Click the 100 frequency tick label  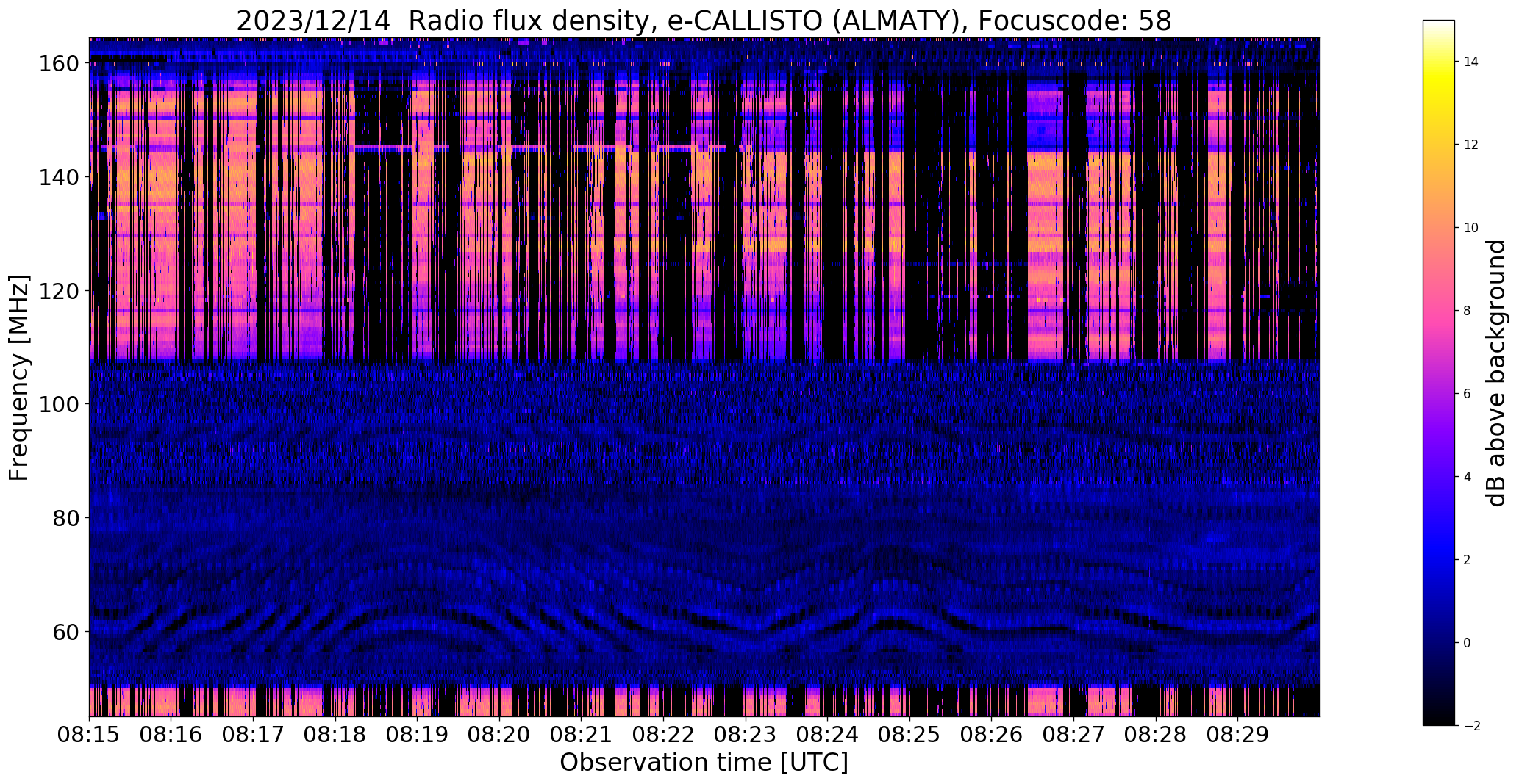(59, 404)
